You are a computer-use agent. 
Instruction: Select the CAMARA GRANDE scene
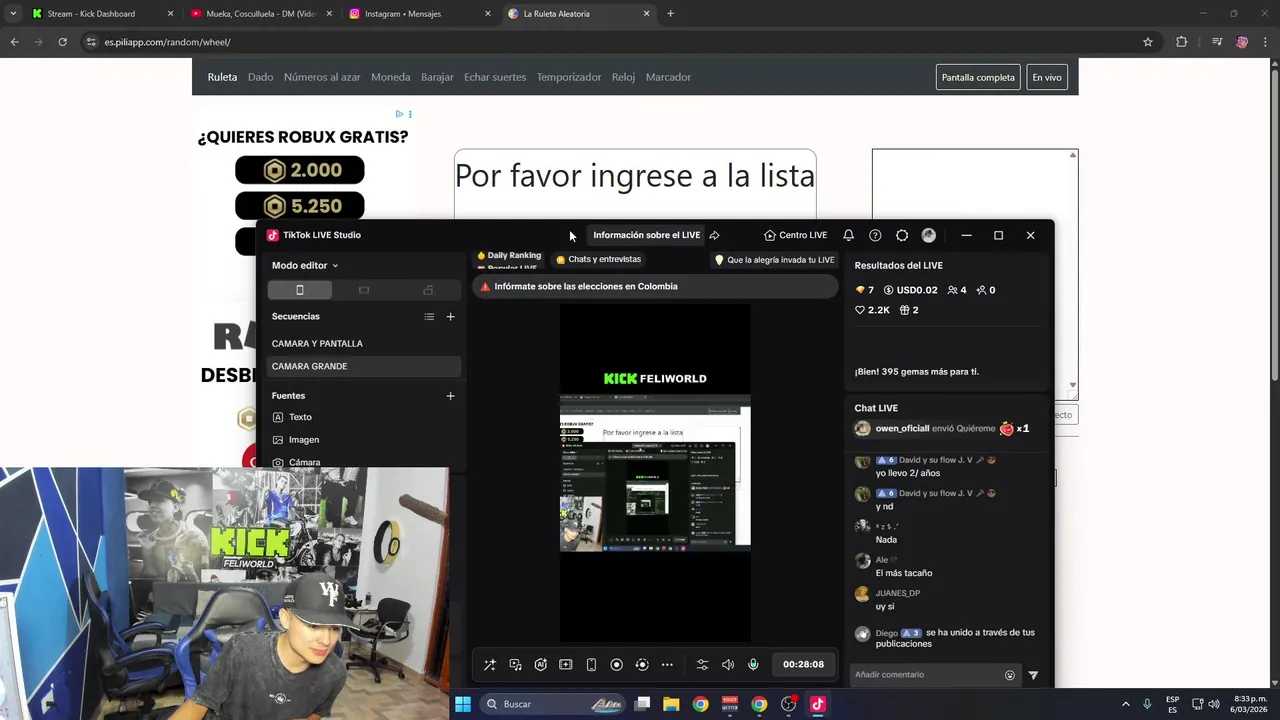click(x=364, y=366)
